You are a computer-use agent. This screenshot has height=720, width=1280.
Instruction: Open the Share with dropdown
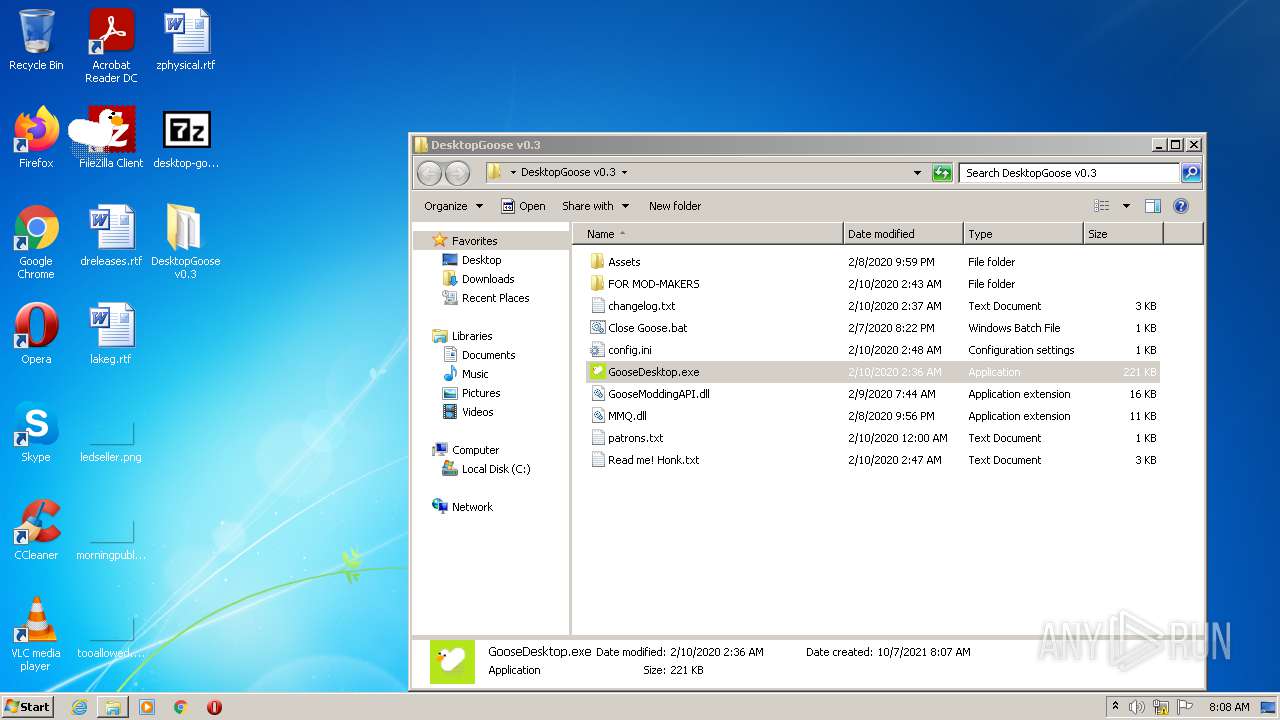(595, 206)
